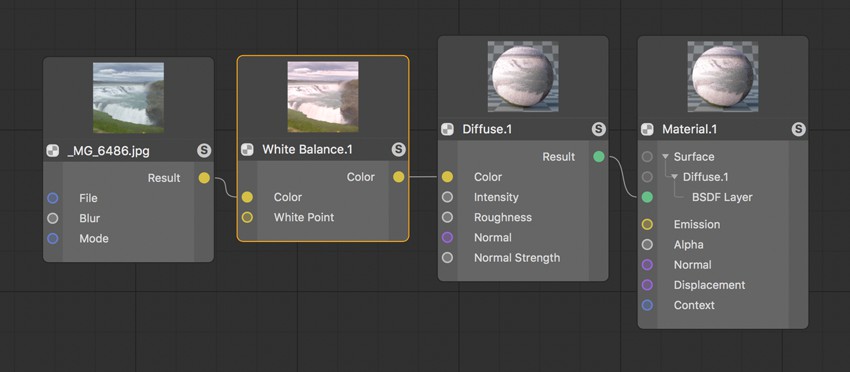
Task: Toggle the S solo icon on Material.1
Action: tap(799, 129)
